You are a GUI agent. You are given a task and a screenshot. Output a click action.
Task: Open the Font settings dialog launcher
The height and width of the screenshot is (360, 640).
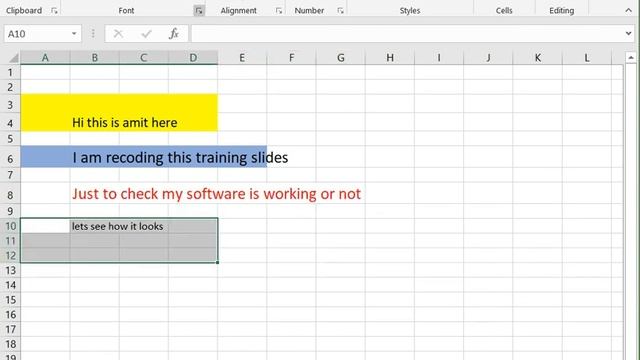point(199,11)
